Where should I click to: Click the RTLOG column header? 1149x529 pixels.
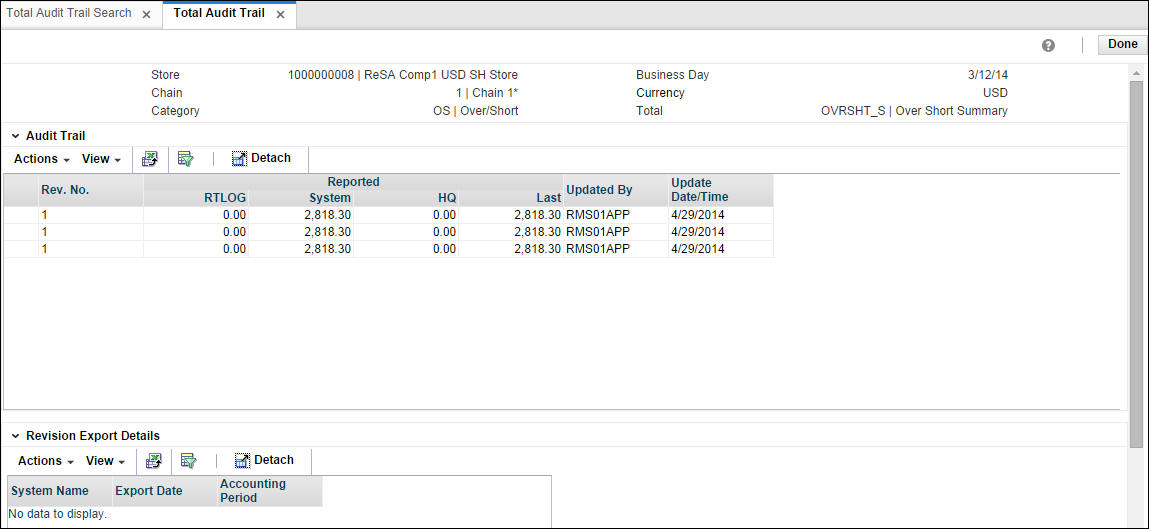[x=196, y=198]
